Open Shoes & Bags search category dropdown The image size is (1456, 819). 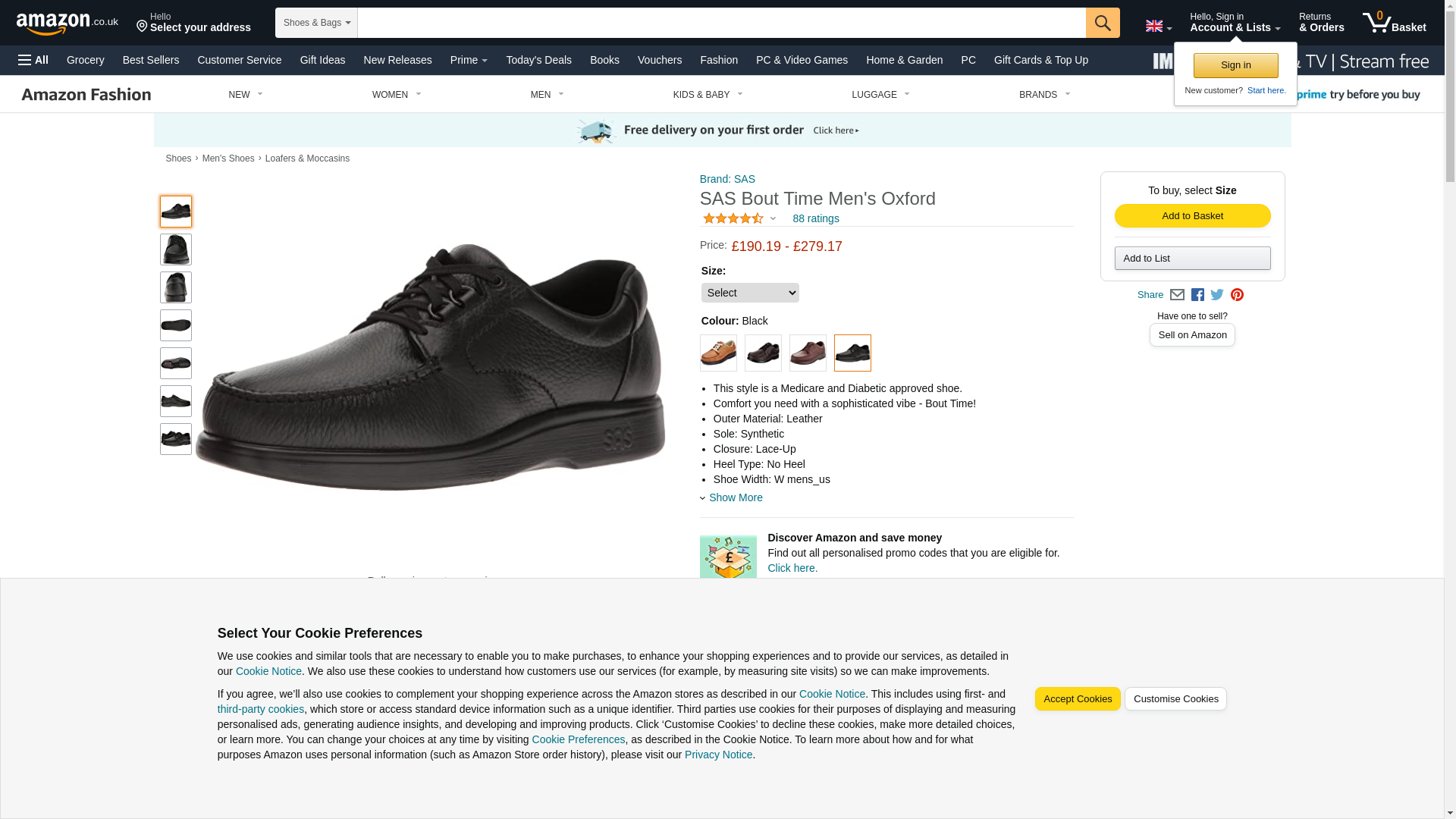coord(316,23)
